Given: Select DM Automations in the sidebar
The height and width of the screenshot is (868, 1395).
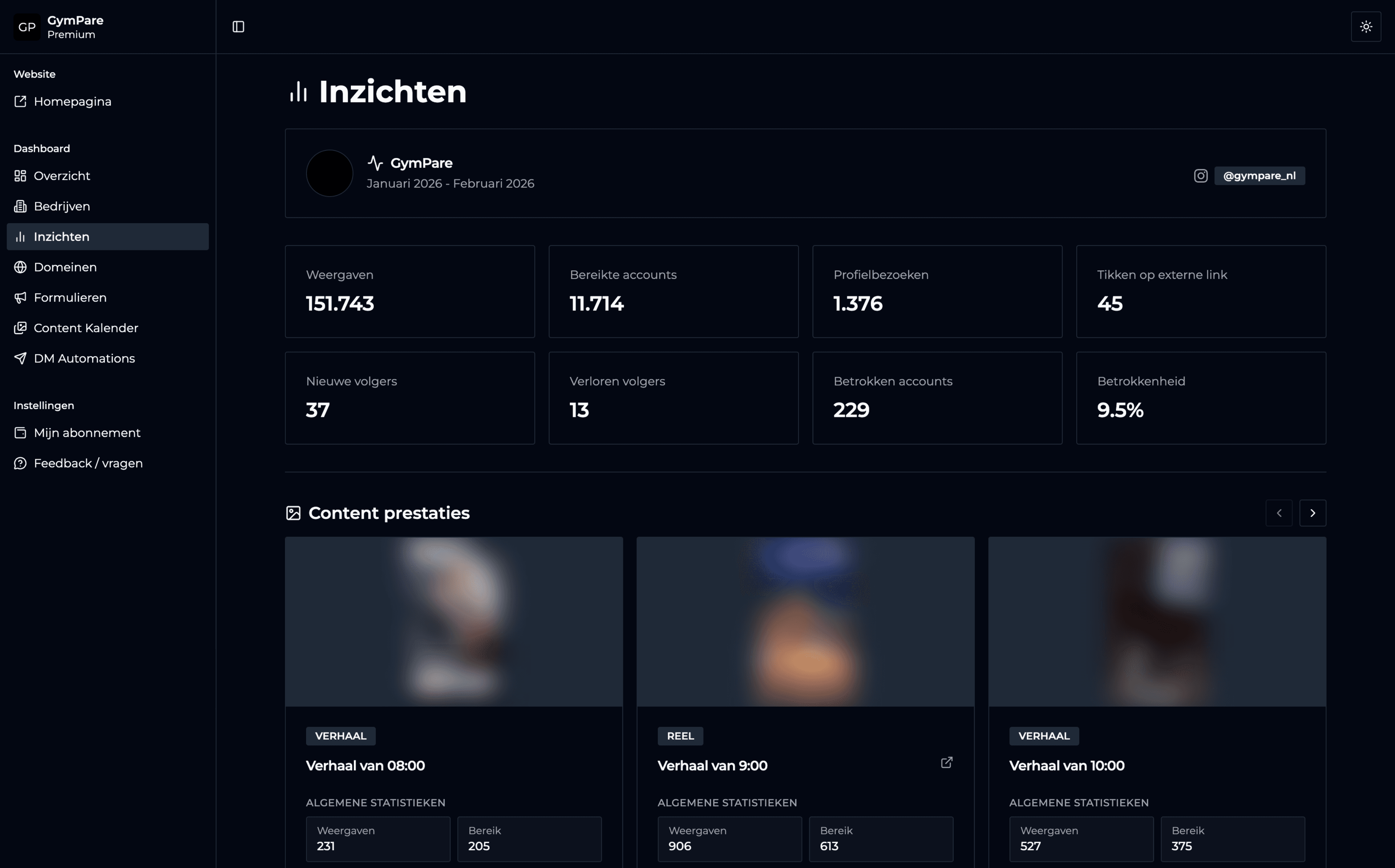Looking at the screenshot, I should [84, 358].
